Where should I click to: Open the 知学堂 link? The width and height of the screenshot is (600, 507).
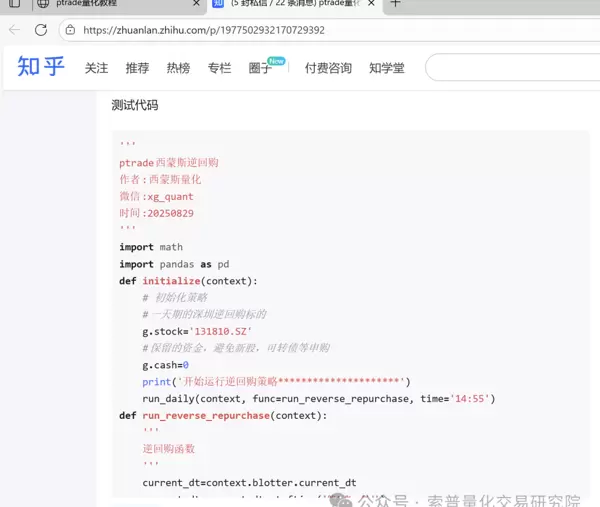(x=387, y=68)
